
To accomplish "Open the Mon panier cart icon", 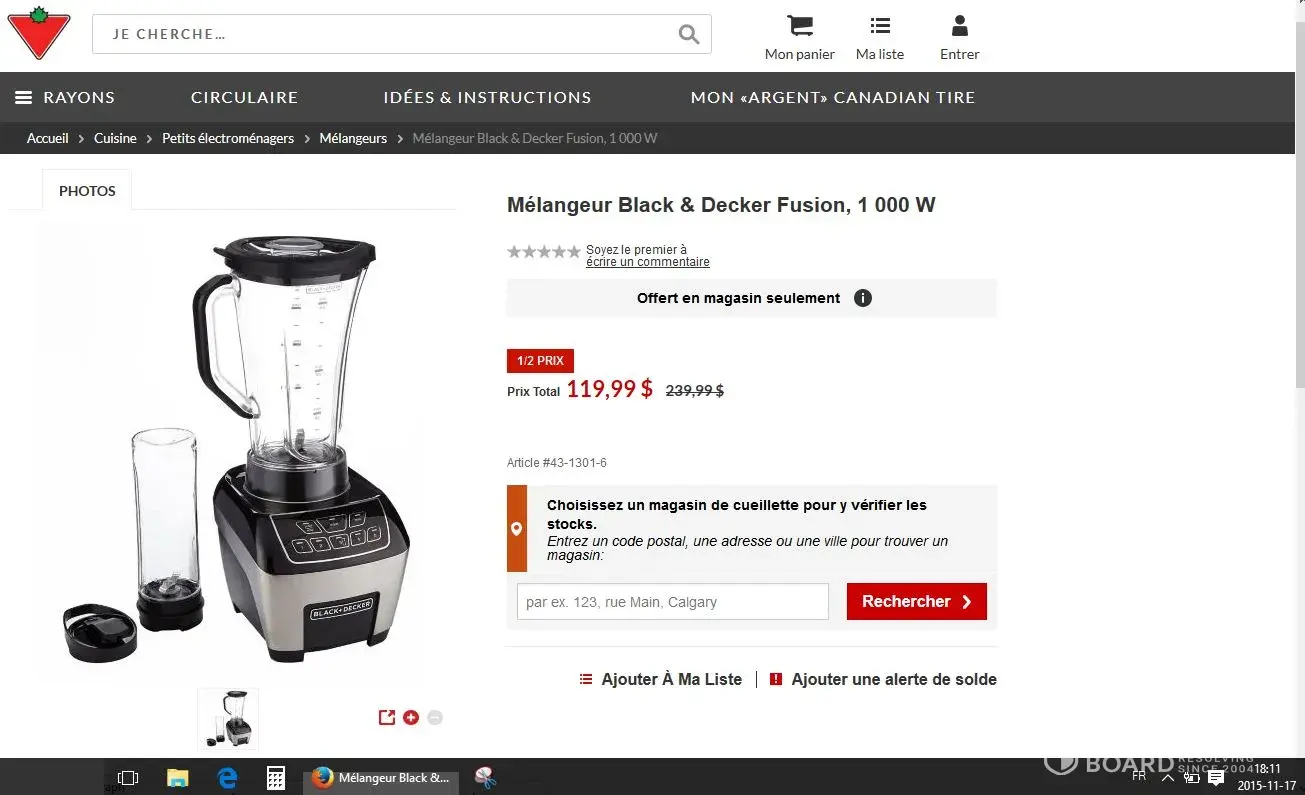I will point(799,26).
